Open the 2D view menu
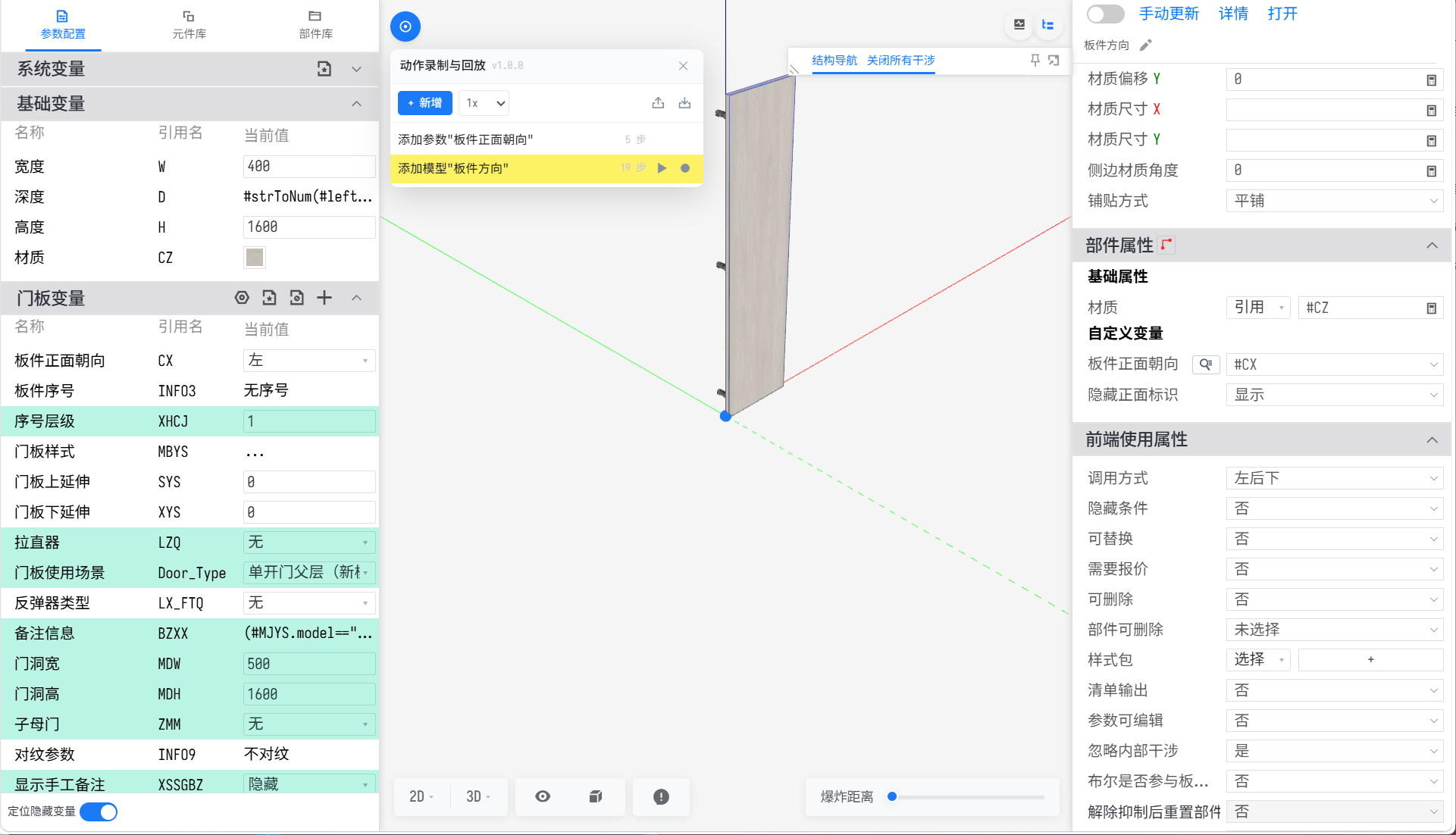This screenshot has width=1456, height=835. click(421, 796)
